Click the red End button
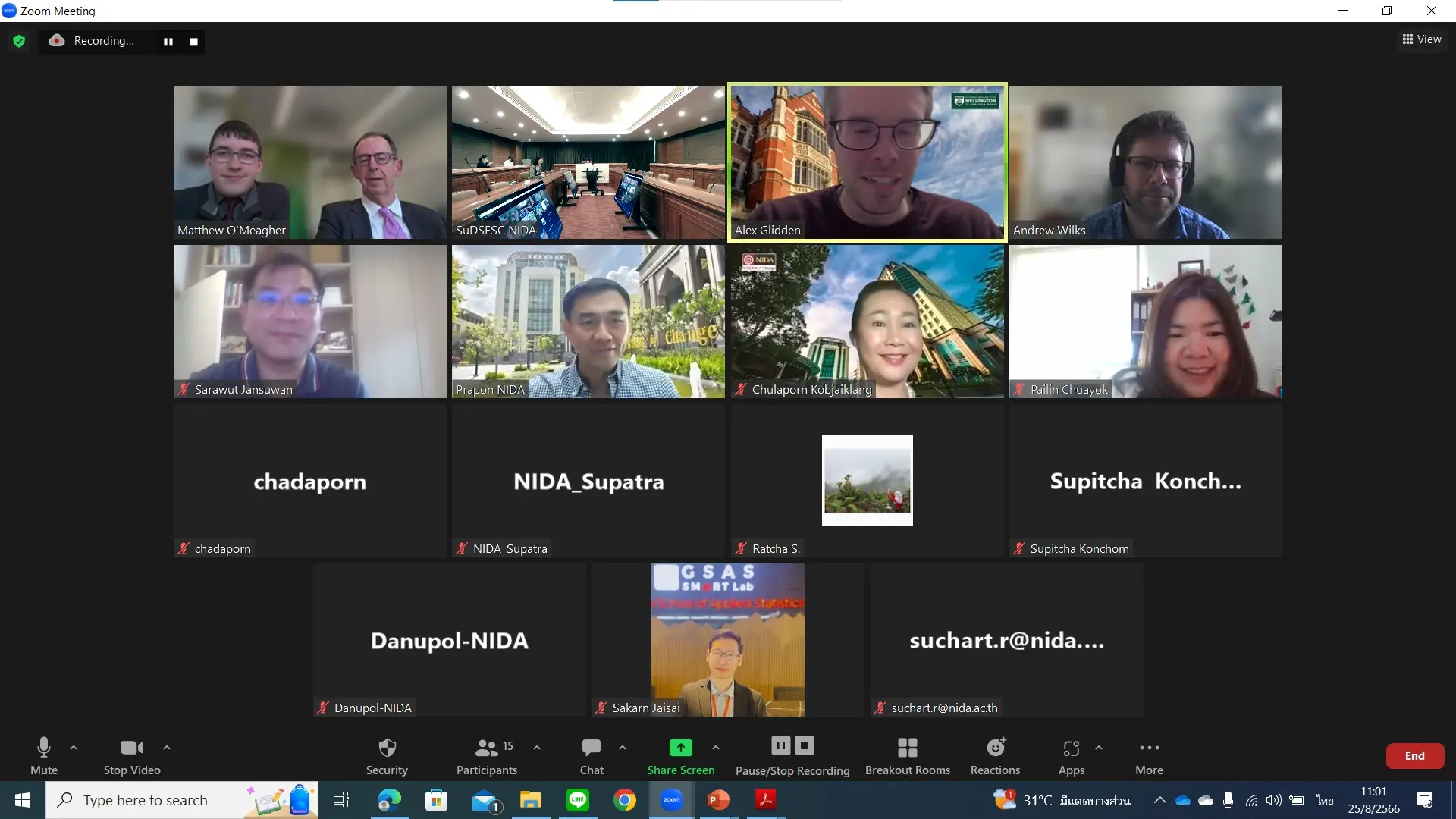This screenshot has width=1456, height=819. coord(1414,756)
